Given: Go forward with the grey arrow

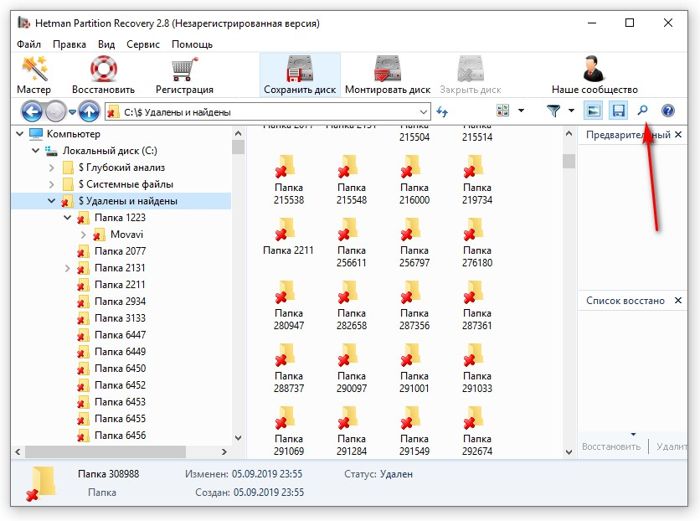Looking at the screenshot, I should 56,111.
